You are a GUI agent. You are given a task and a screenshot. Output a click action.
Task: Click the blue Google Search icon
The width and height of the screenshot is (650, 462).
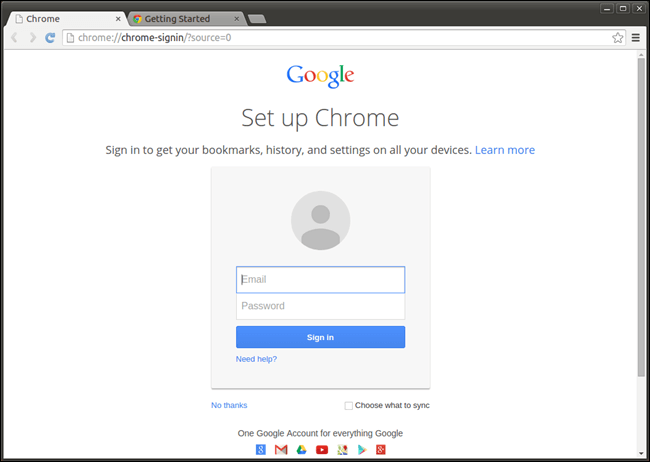point(261,450)
